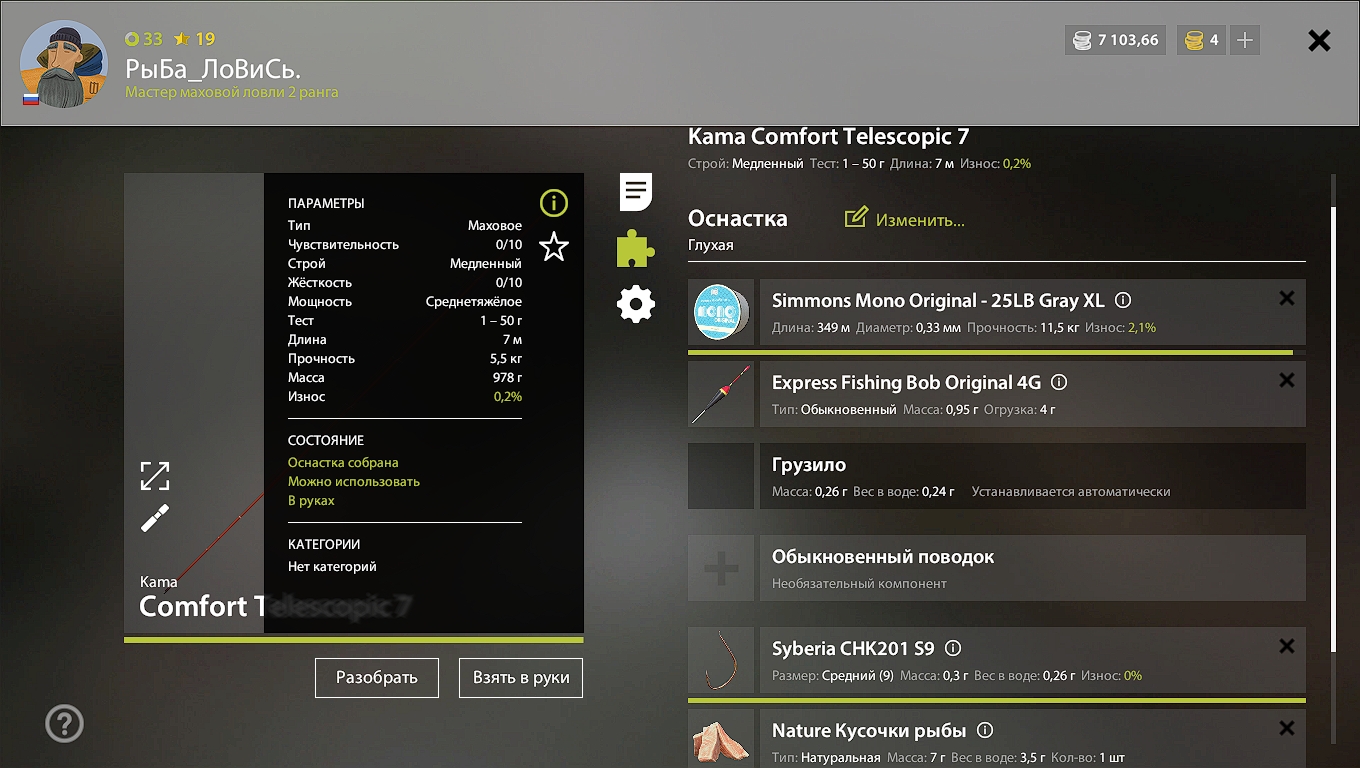This screenshot has height=768, width=1360.
Task: Open the gear settings tab
Action: tap(636, 304)
